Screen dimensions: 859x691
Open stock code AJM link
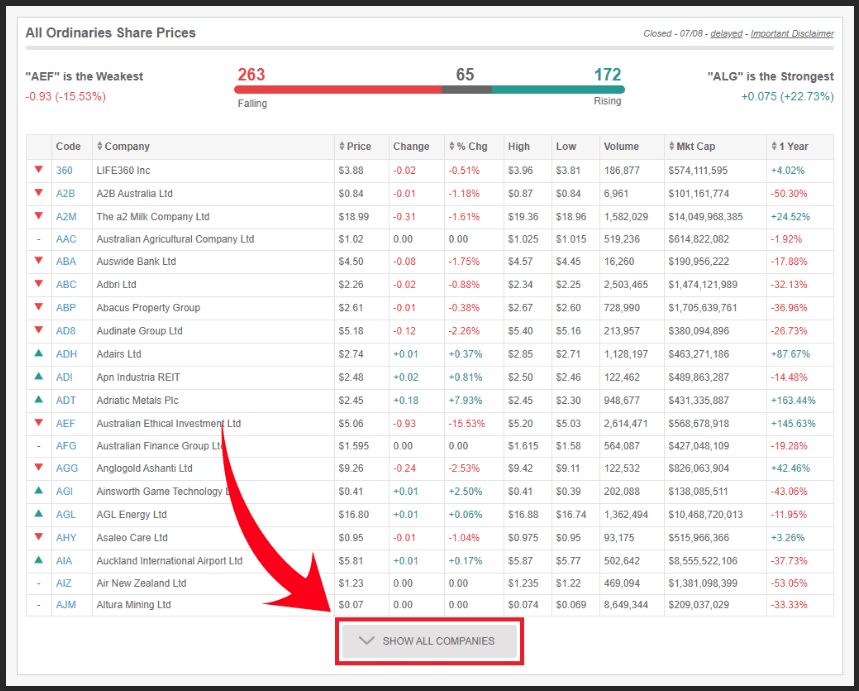point(66,604)
